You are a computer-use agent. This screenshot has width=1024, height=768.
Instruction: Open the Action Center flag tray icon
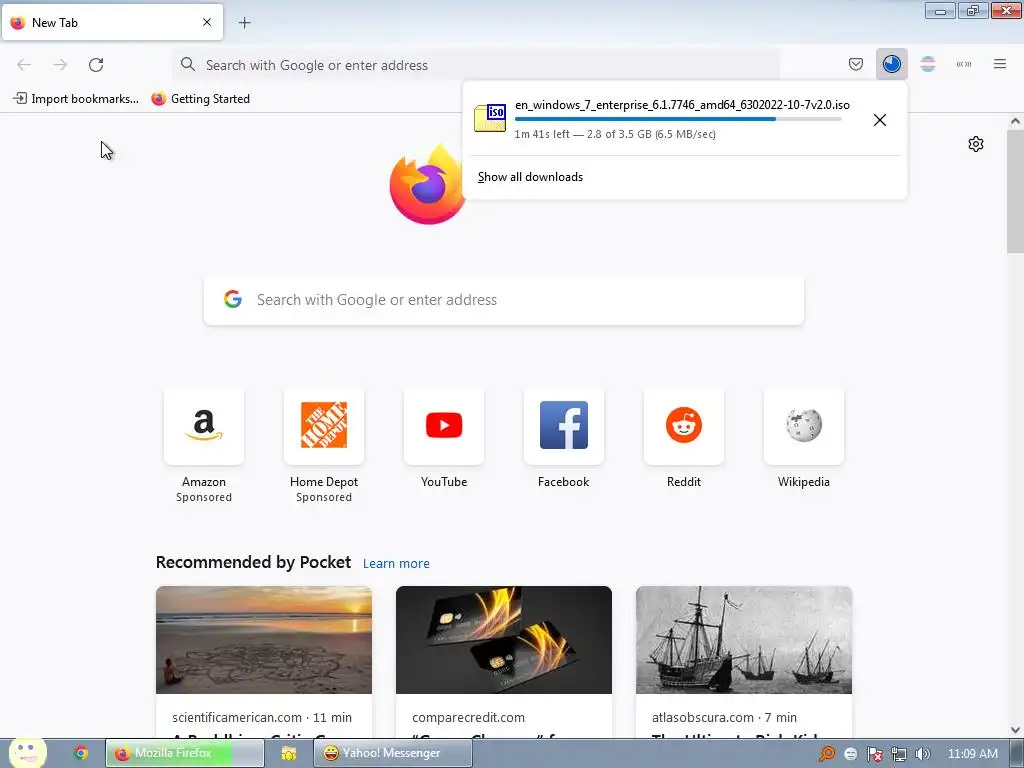(x=875, y=754)
